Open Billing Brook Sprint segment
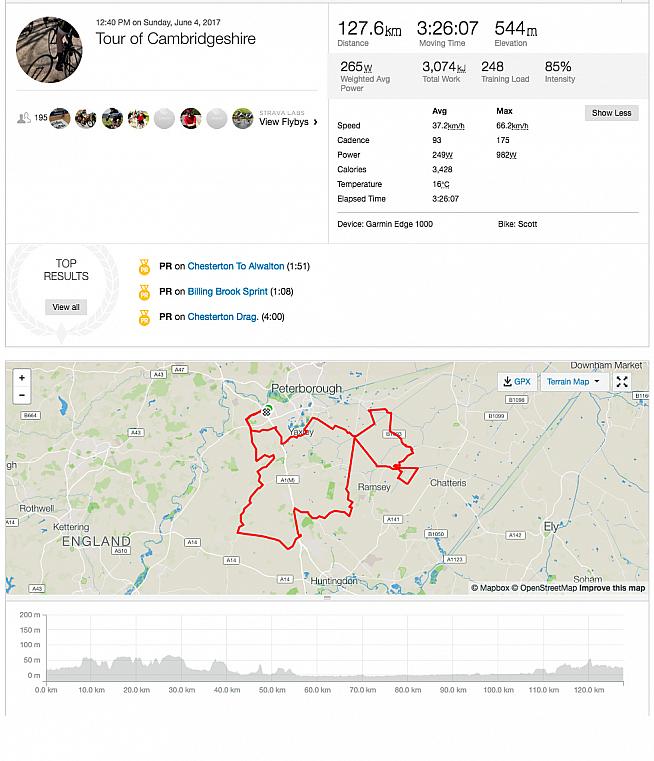Screen dimensions: 654x761 pyautogui.click(x=227, y=292)
